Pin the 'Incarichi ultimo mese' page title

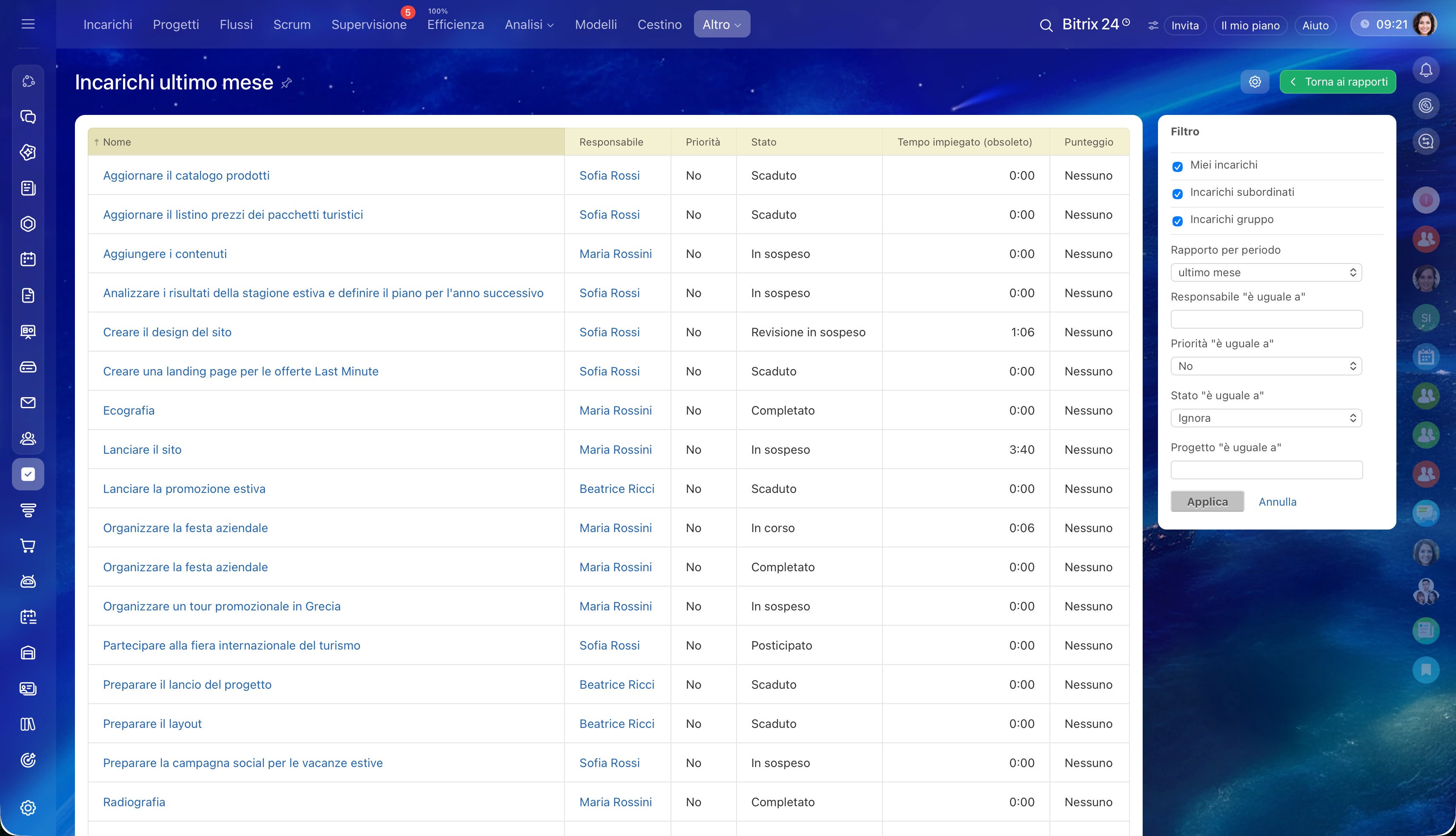287,83
